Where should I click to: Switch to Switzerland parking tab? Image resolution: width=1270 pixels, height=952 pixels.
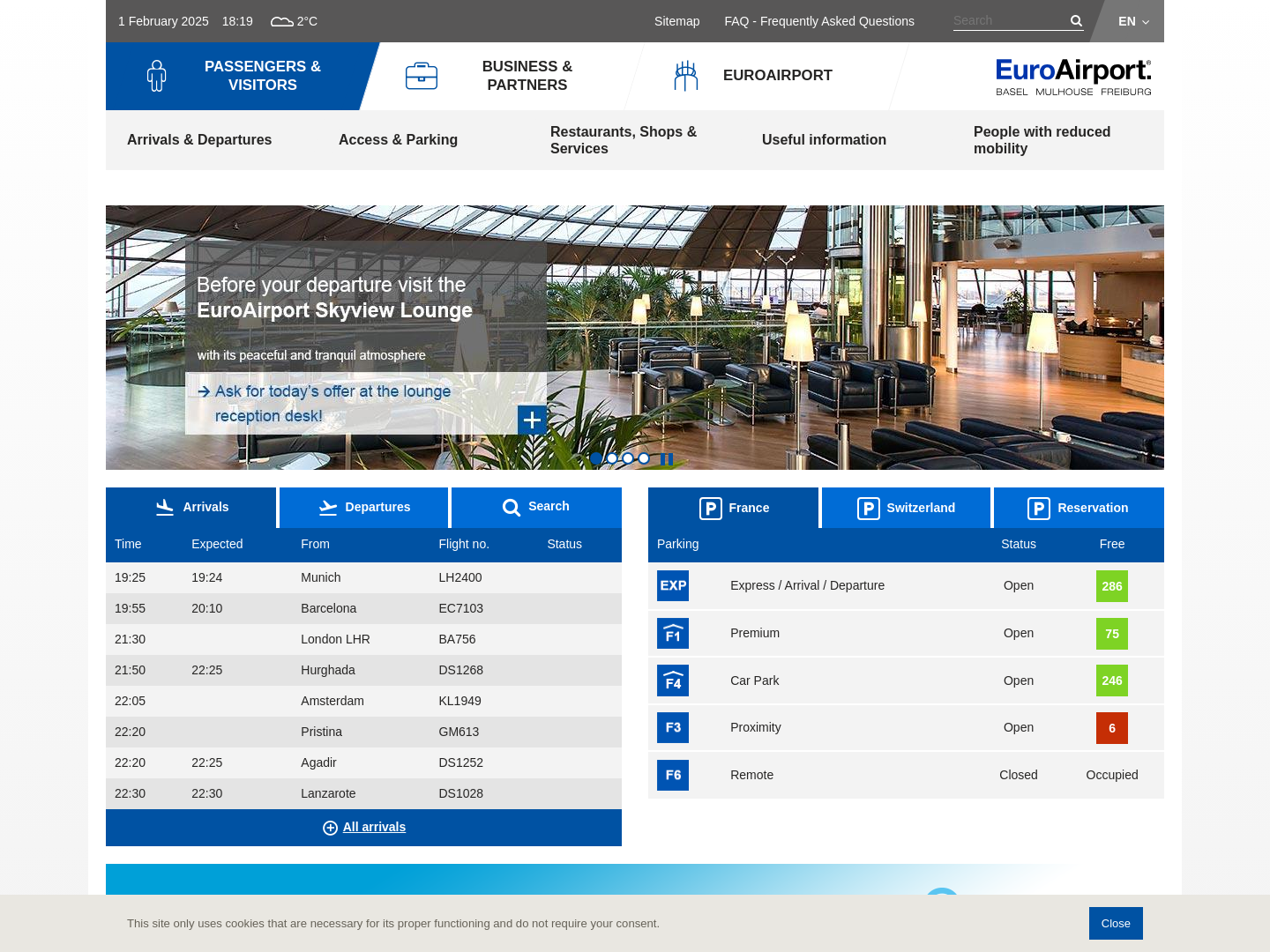[x=906, y=508]
